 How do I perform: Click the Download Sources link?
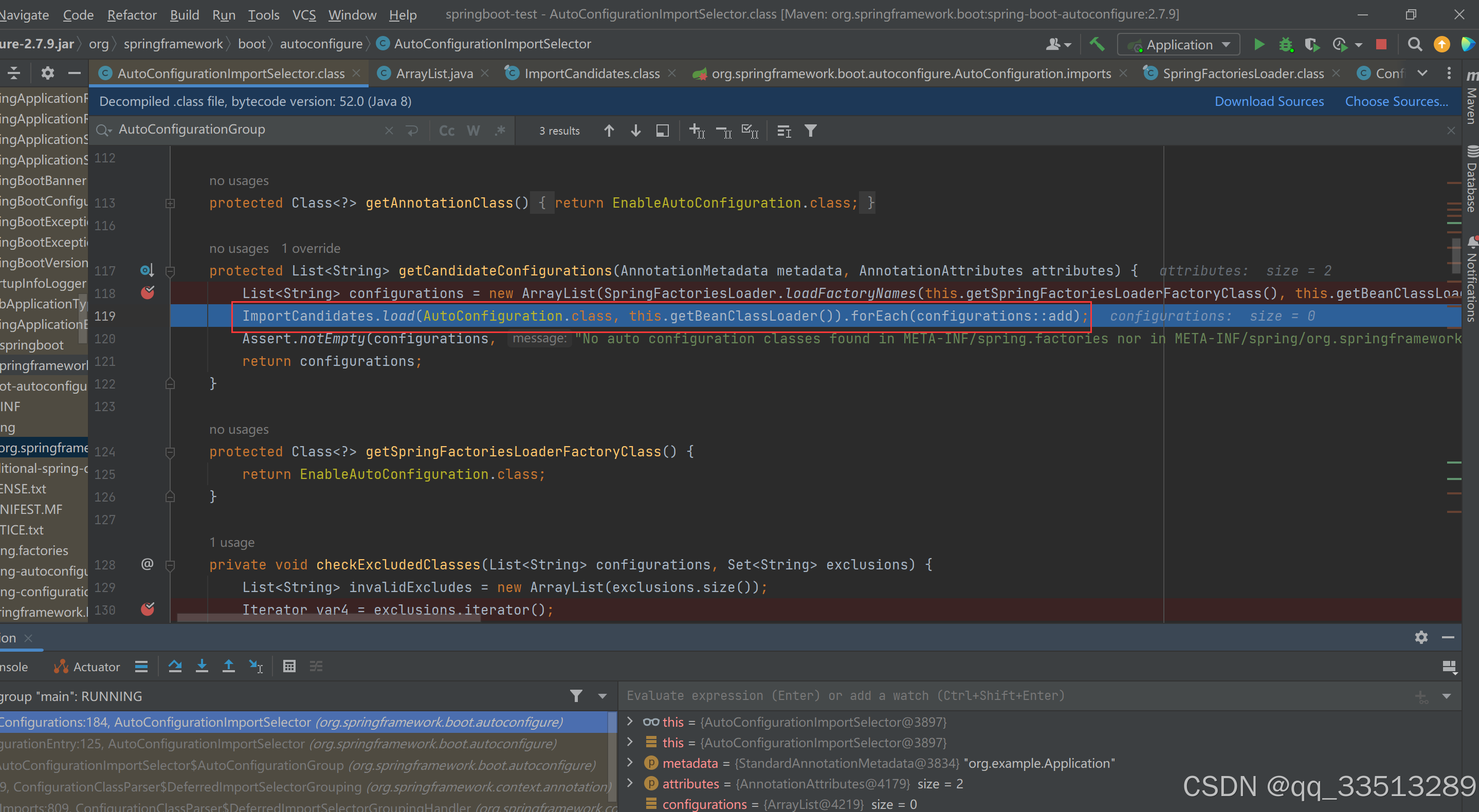(1269, 101)
